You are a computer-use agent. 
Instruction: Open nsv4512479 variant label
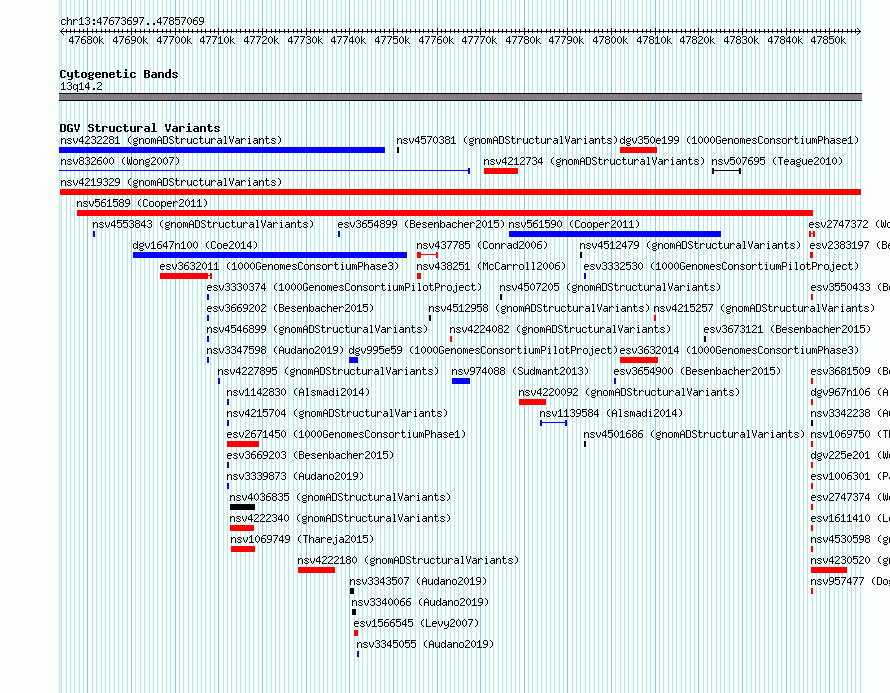(690, 245)
